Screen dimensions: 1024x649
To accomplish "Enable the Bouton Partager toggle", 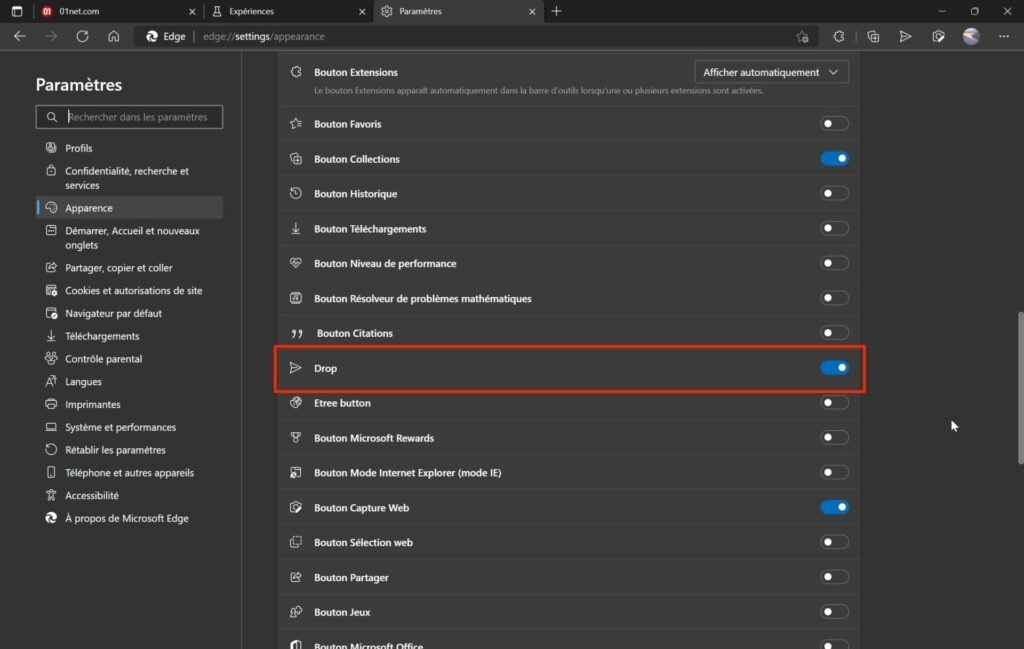I will pyautogui.click(x=834, y=577).
